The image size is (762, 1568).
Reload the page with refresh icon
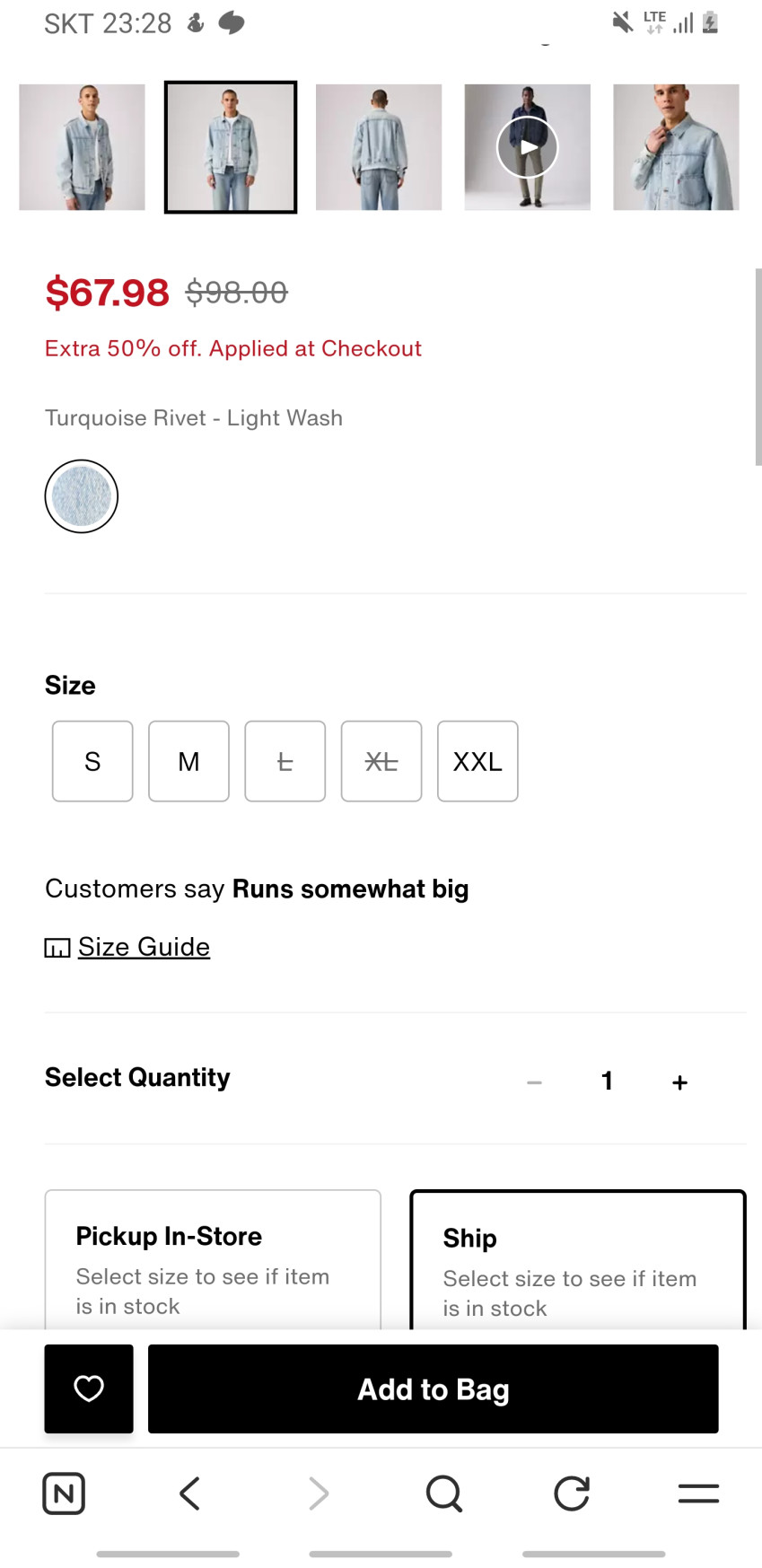click(x=571, y=1494)
